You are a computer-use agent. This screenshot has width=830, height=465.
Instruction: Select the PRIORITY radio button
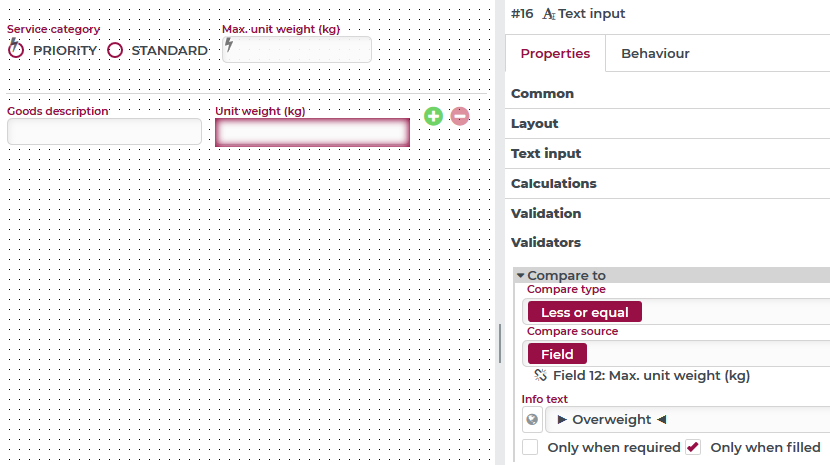click(x=16, y=50)
